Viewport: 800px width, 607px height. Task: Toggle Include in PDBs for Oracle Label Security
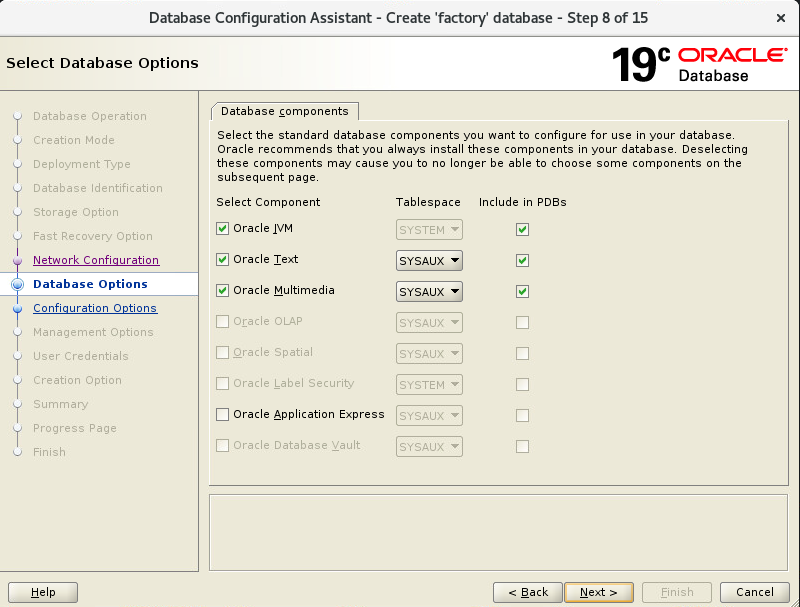click(522, 385)
